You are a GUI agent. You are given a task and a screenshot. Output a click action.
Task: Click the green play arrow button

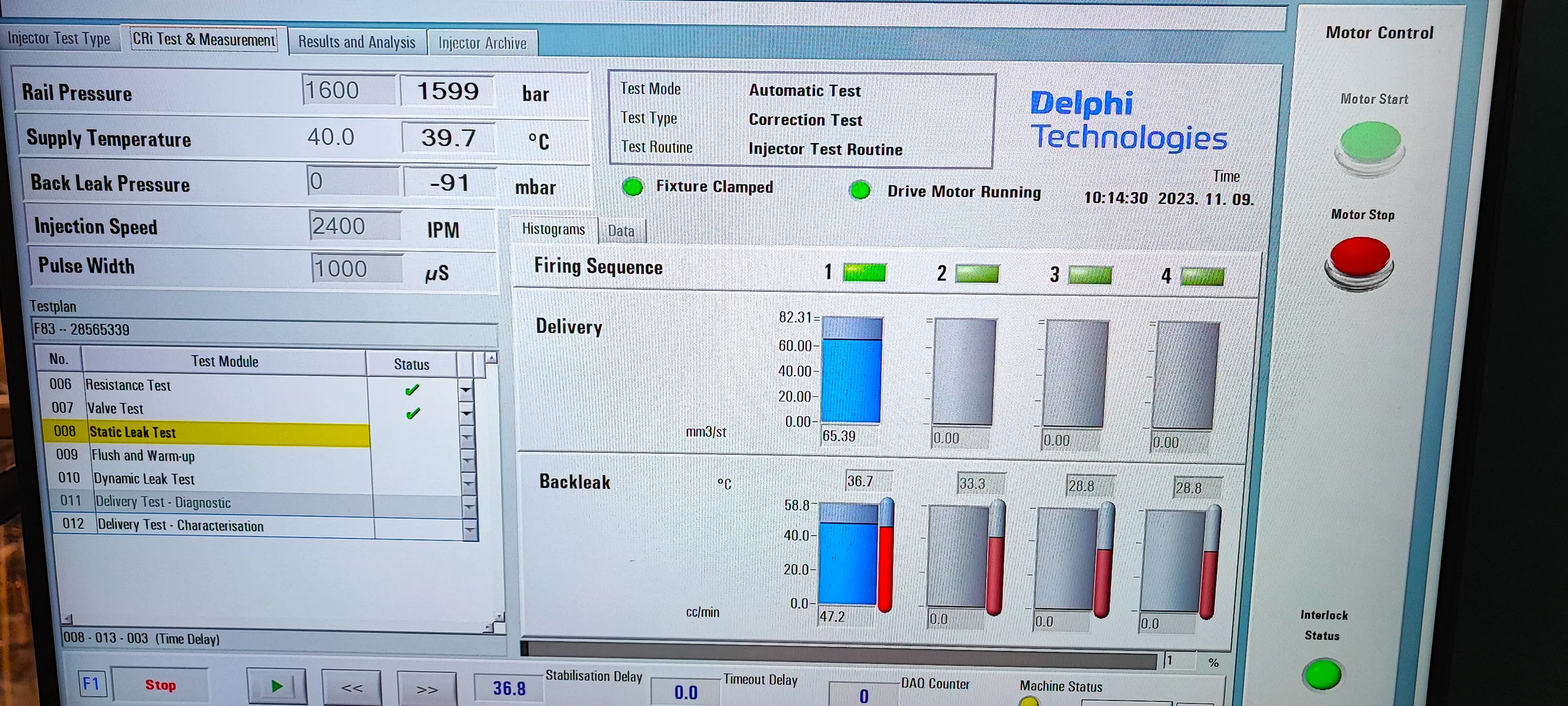coord(276,687)
